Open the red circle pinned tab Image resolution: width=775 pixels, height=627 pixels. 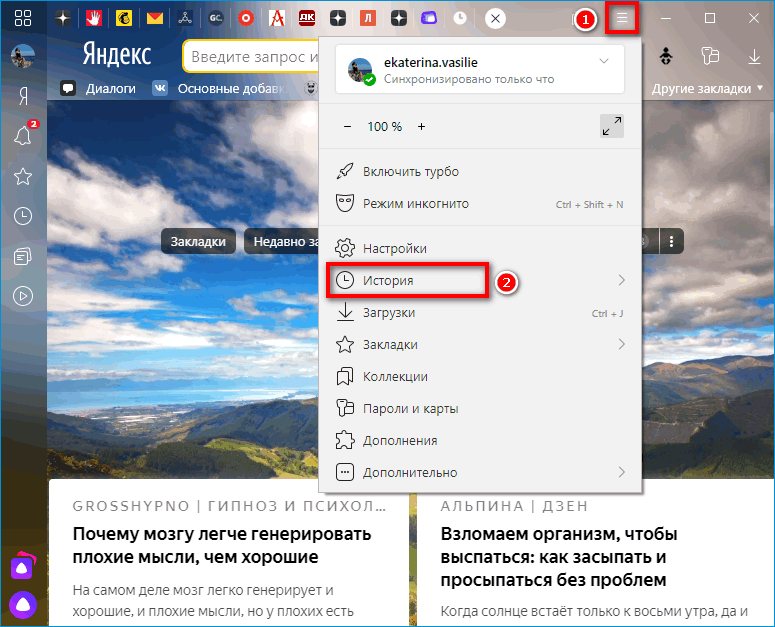tap(246, 18)
